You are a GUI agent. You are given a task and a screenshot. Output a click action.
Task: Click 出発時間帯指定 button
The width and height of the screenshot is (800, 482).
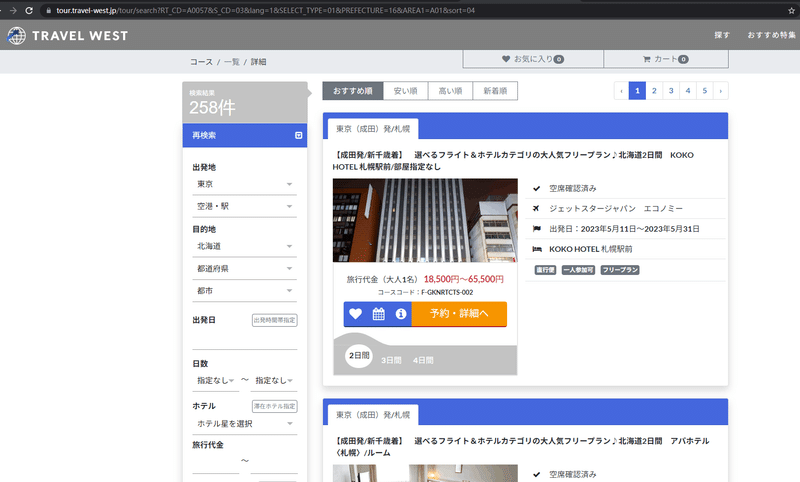[274, 320]
